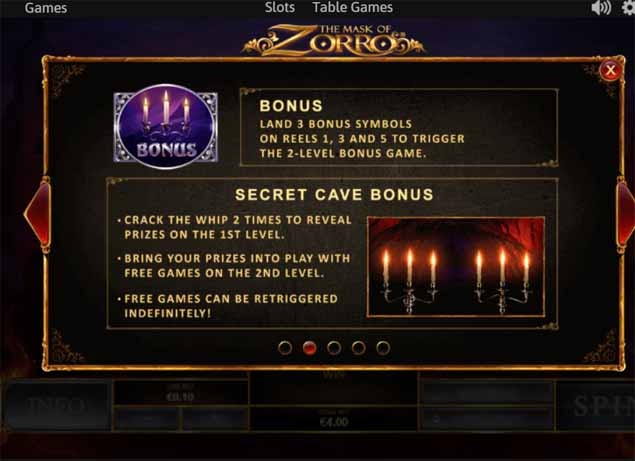This screenshot has height=461, width=635.
Task: Close the info panel with red X
Action: point(610,70)
